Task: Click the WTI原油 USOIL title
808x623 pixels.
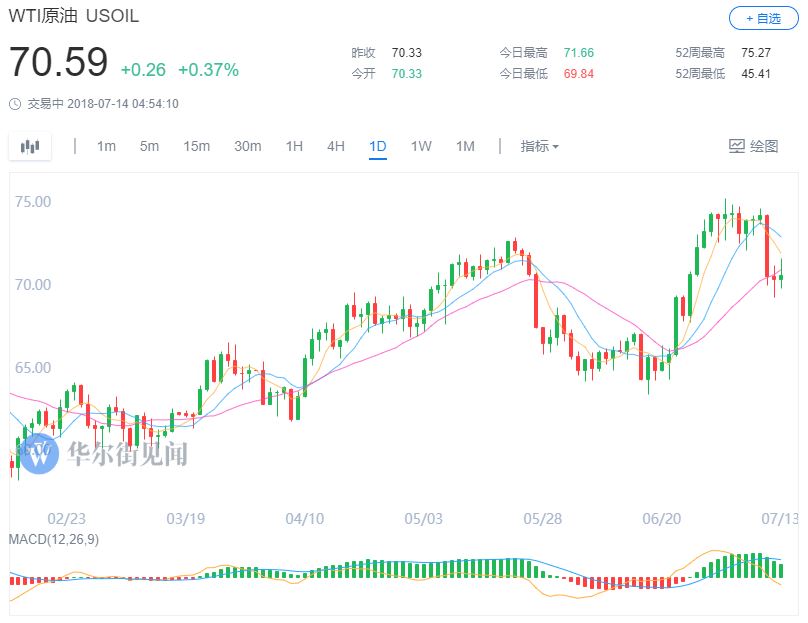Action: pyautogui.click(x=74, y=17)
